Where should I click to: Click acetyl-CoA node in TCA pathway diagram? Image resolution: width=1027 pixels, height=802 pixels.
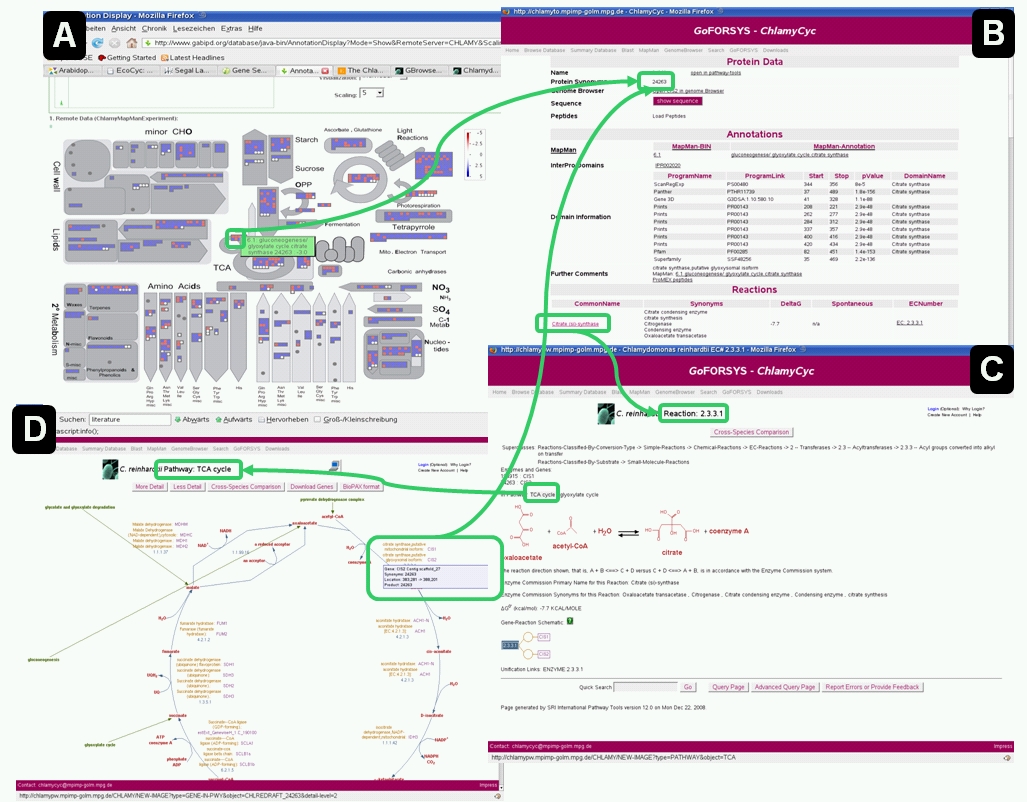coord(332,516)
